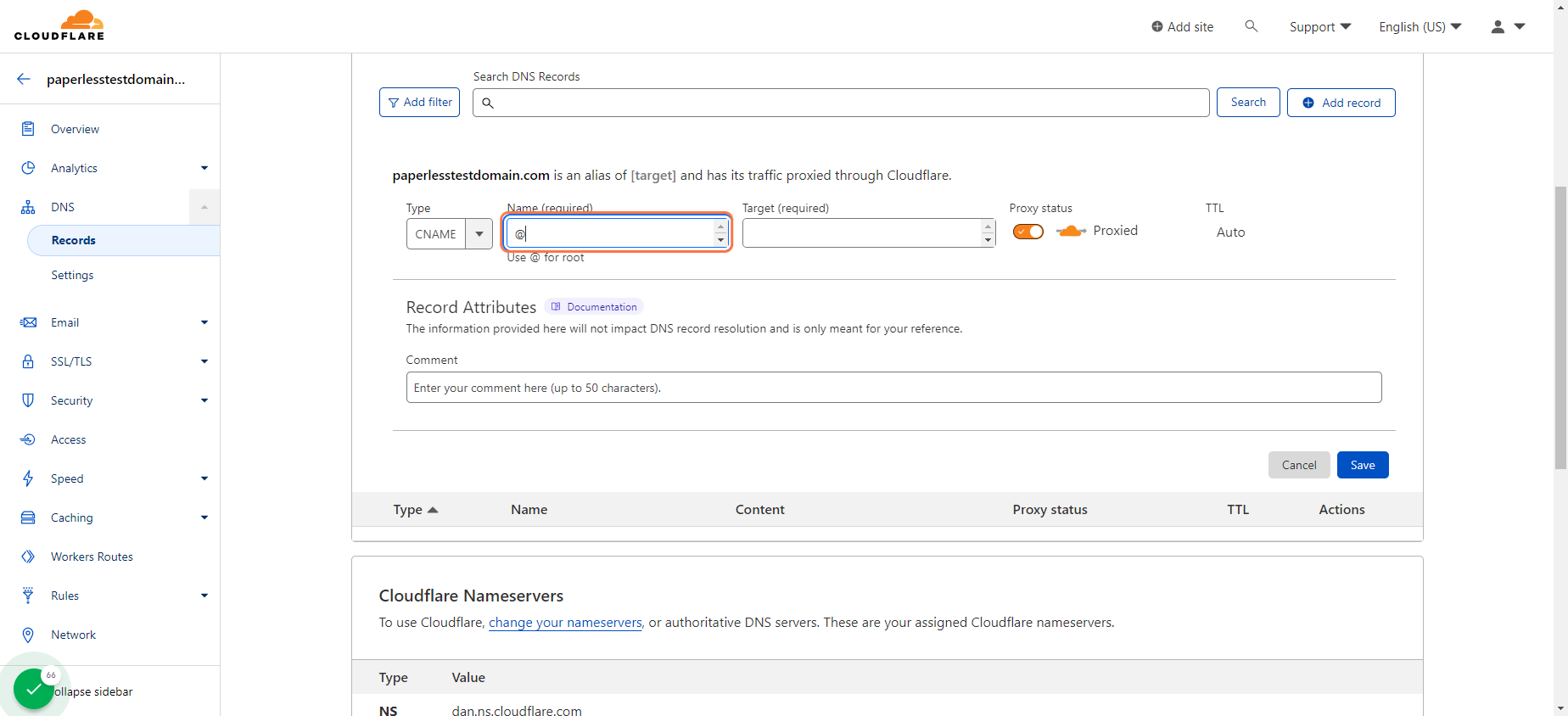Click the Rules filter icon
1568x716 pixels.
(x=28, y=596)
